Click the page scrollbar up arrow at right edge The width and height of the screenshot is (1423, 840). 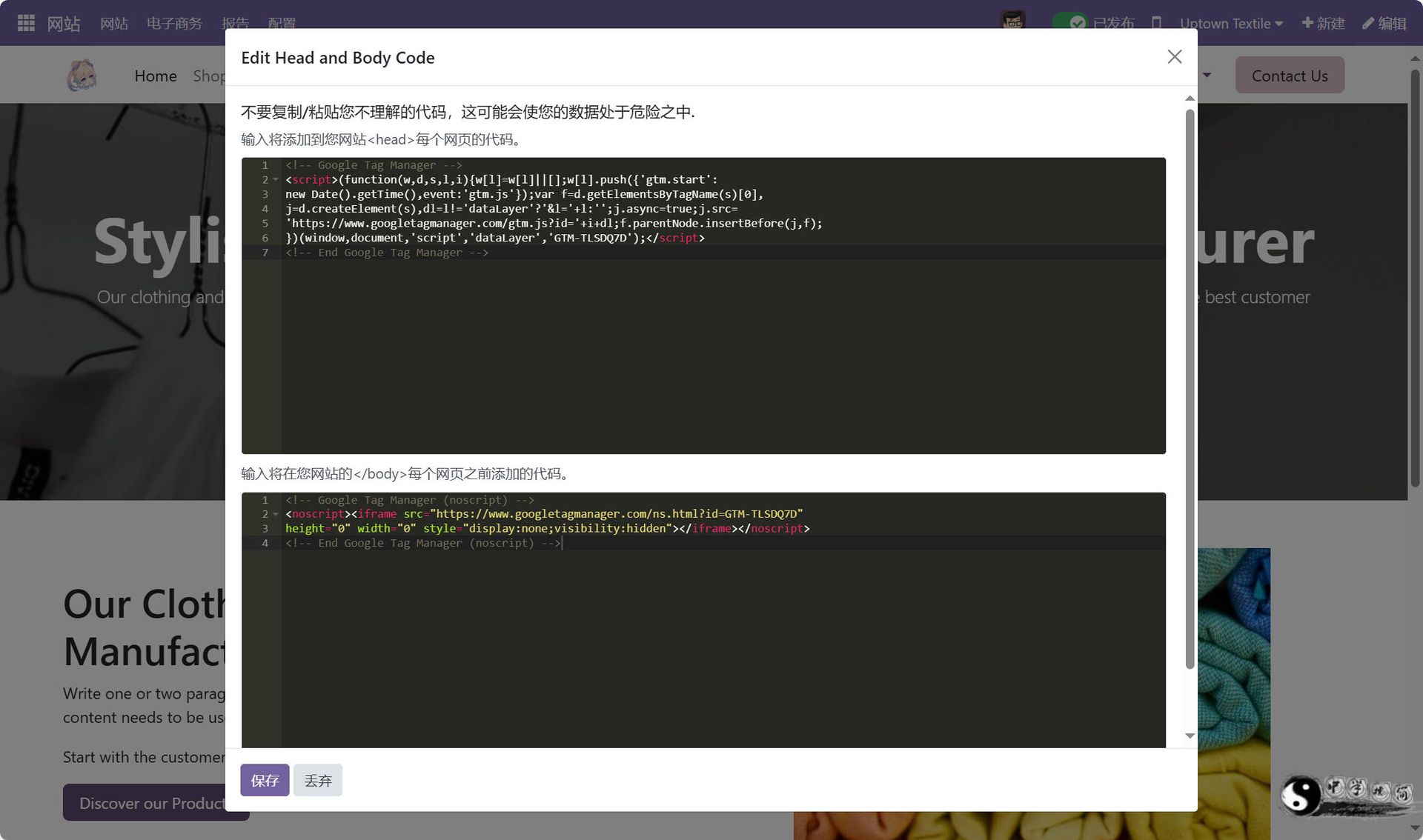click(x=1415, y=58)
